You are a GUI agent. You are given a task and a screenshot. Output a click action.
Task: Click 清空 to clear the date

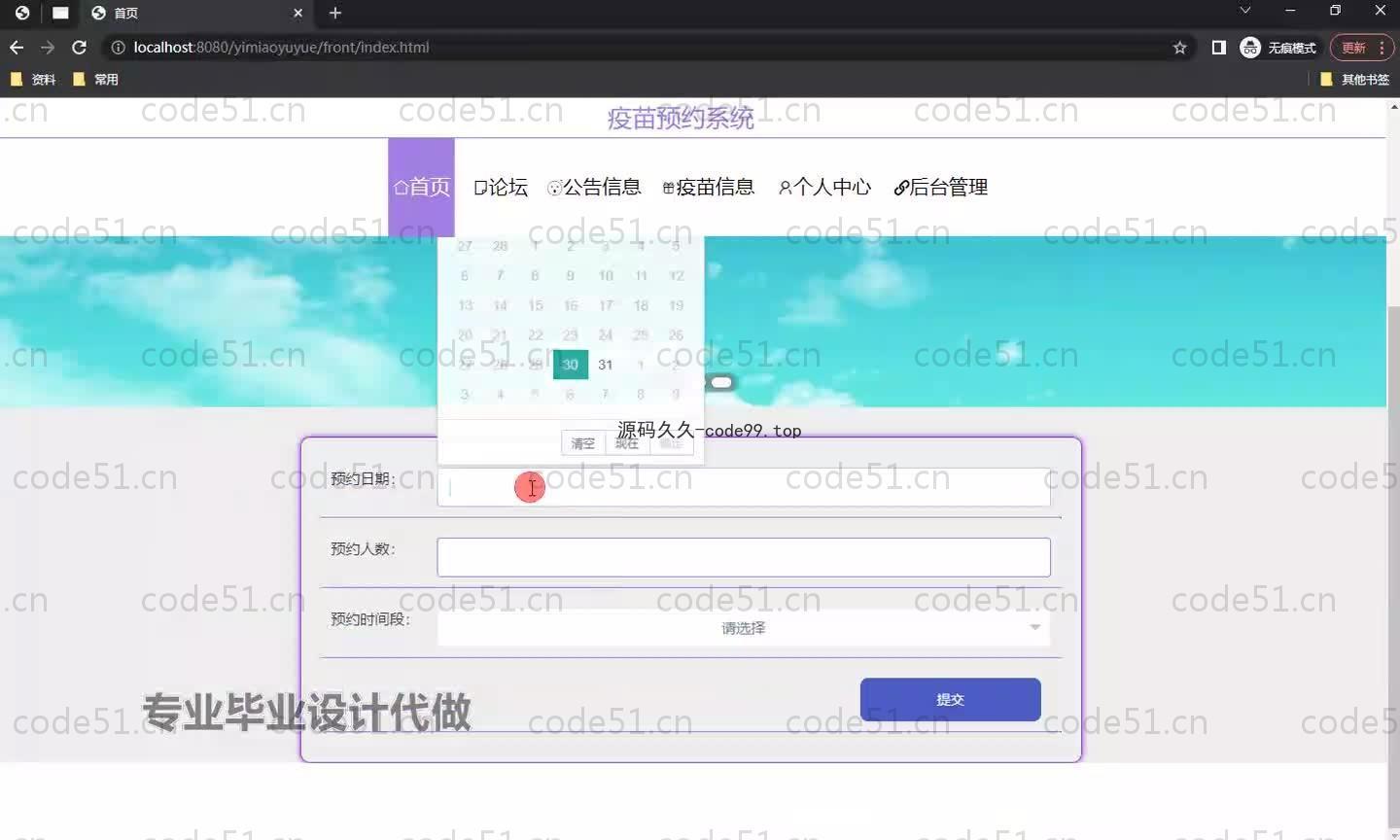click(583, 443)
